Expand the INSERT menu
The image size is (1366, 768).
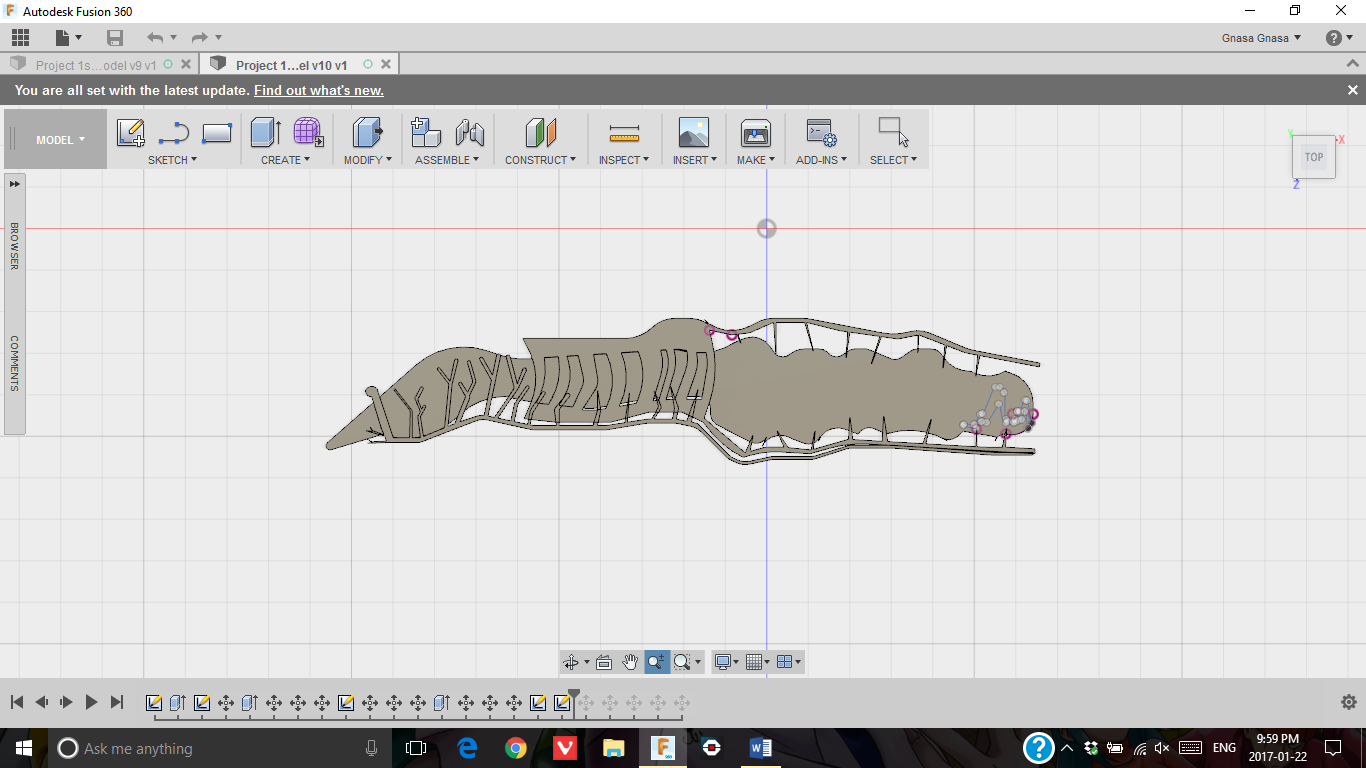694,160
